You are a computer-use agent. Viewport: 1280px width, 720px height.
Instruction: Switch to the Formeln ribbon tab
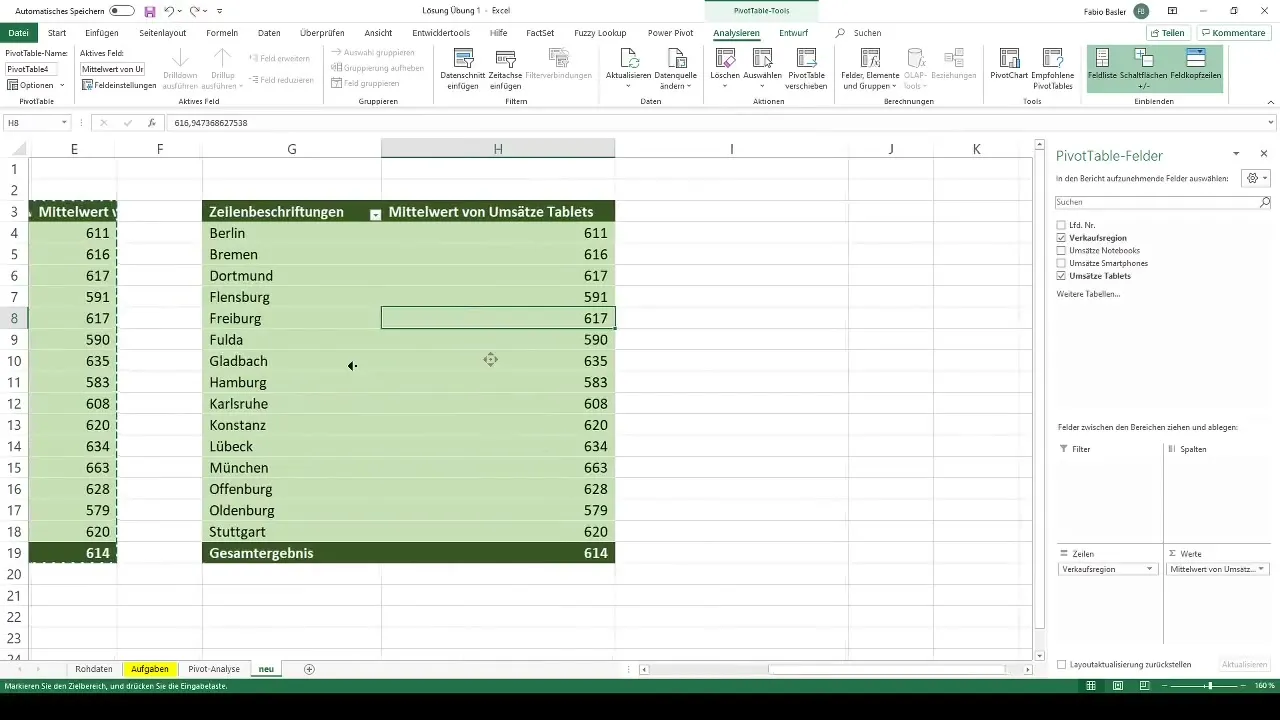pos(222,33)
